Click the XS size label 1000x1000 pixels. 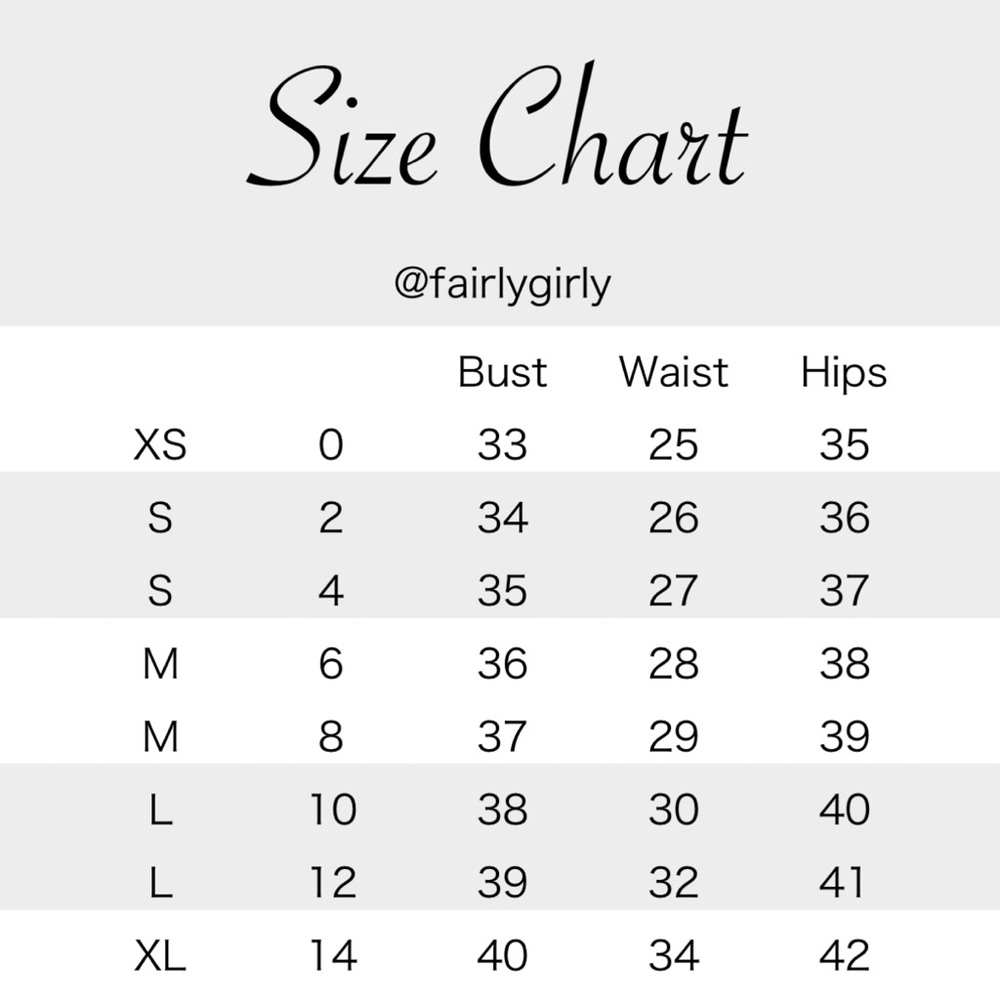pos(160,444)
